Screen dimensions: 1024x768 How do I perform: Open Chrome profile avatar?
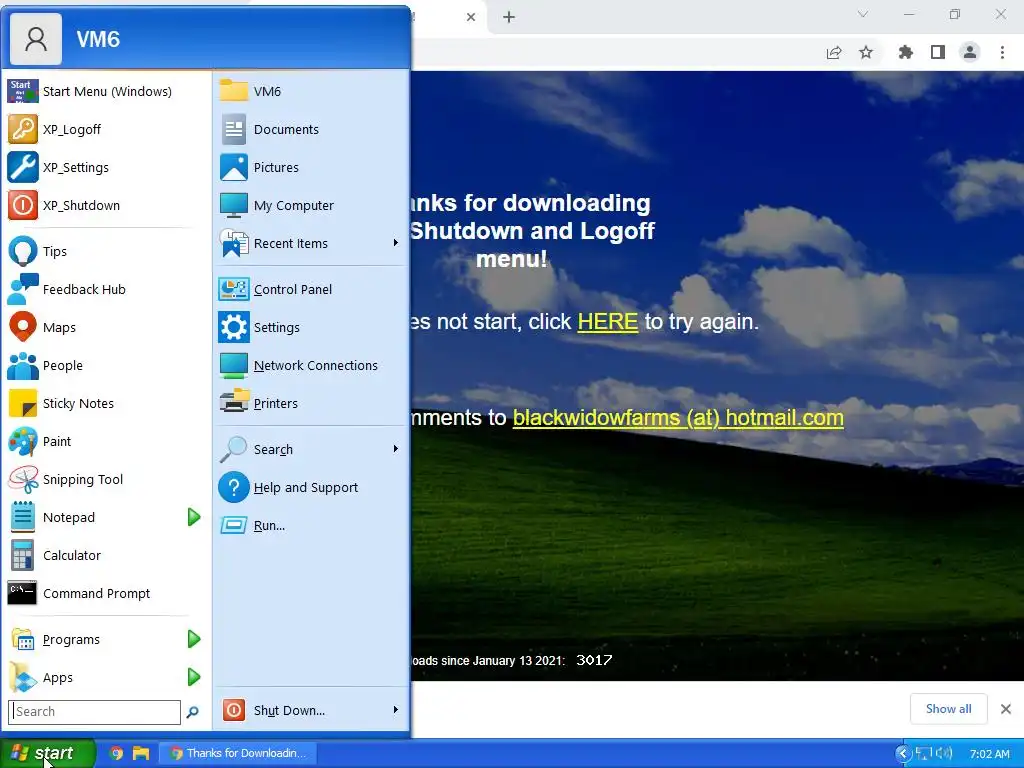point(970,52)
